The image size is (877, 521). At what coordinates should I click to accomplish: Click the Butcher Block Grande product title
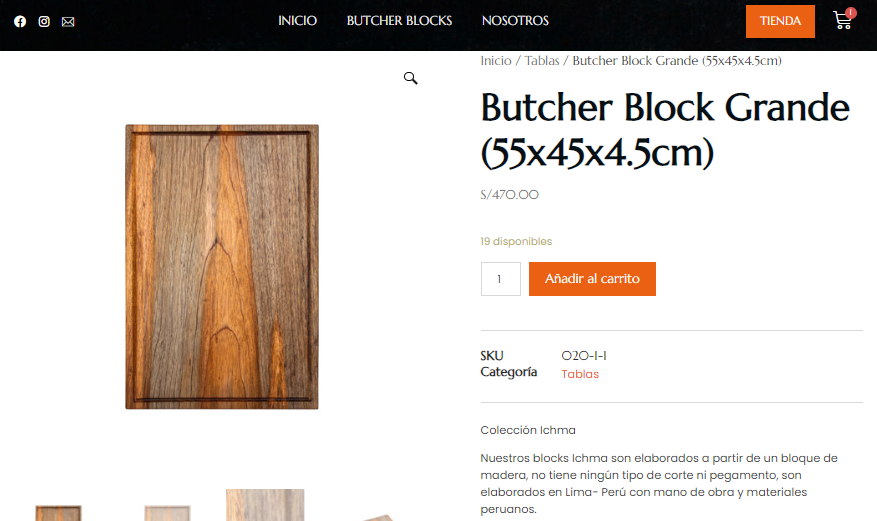click(x=665, y=130)
